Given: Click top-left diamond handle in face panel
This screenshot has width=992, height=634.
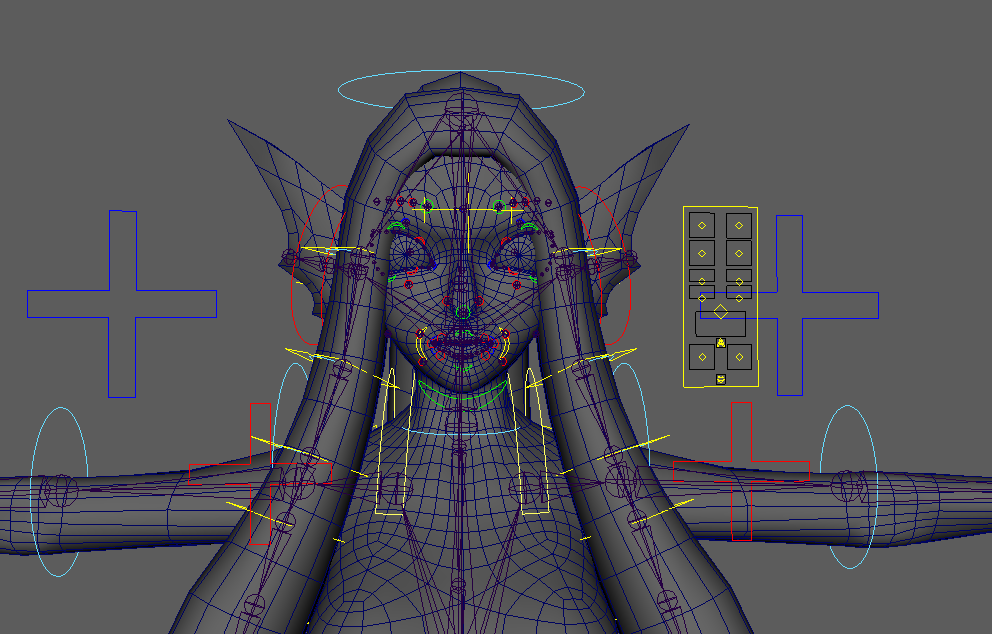Looking at the screenshot, I should (x=703, y=224).
